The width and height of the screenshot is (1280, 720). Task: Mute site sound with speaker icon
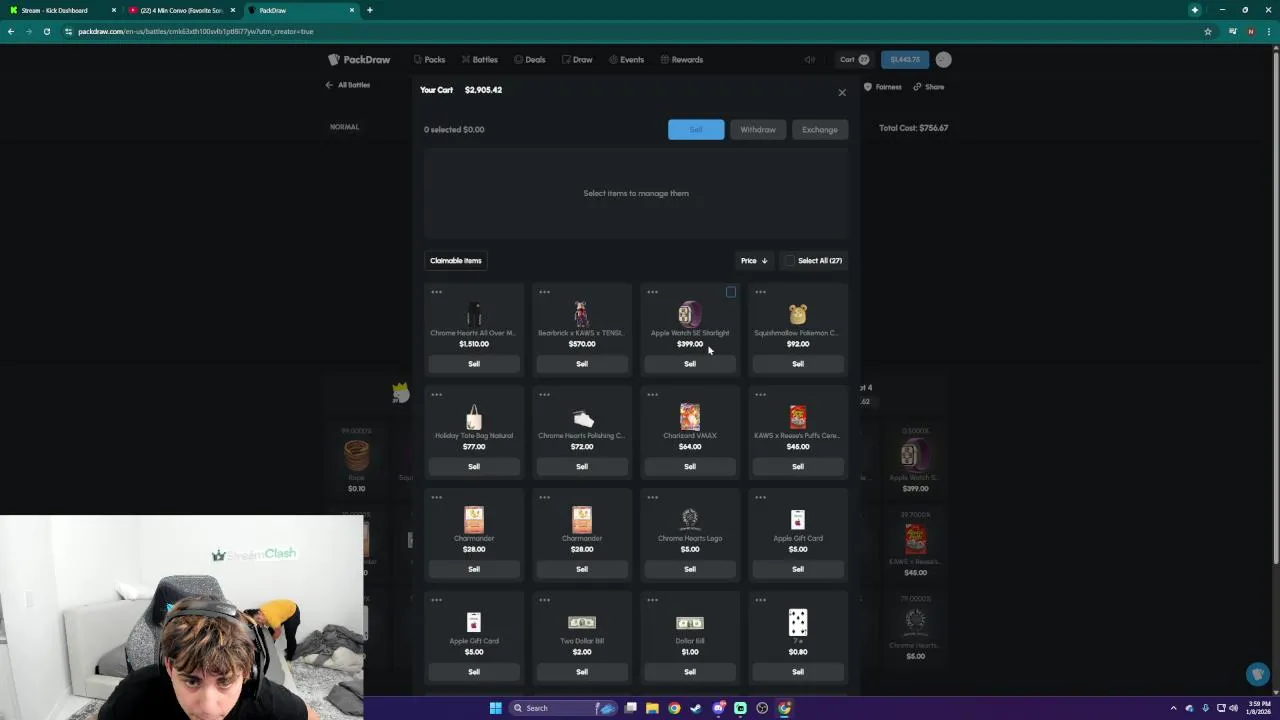tap(810, 60)
